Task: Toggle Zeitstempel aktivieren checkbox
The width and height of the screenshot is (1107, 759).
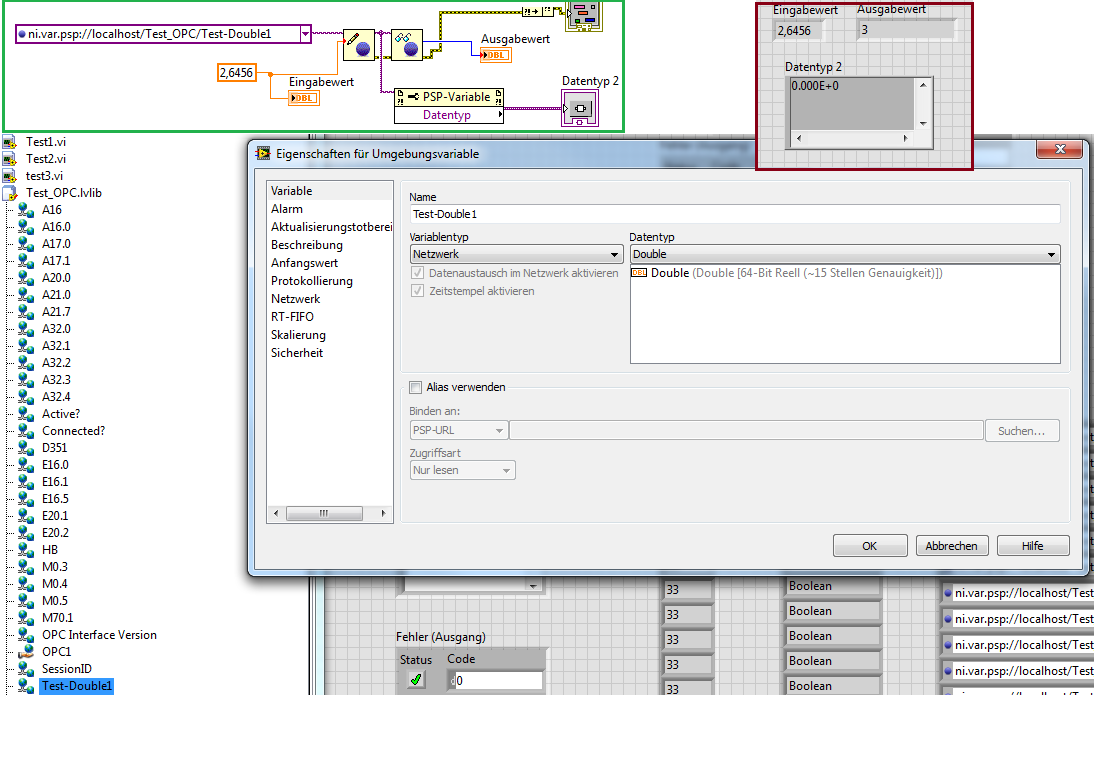Action: tap(419, 291)
